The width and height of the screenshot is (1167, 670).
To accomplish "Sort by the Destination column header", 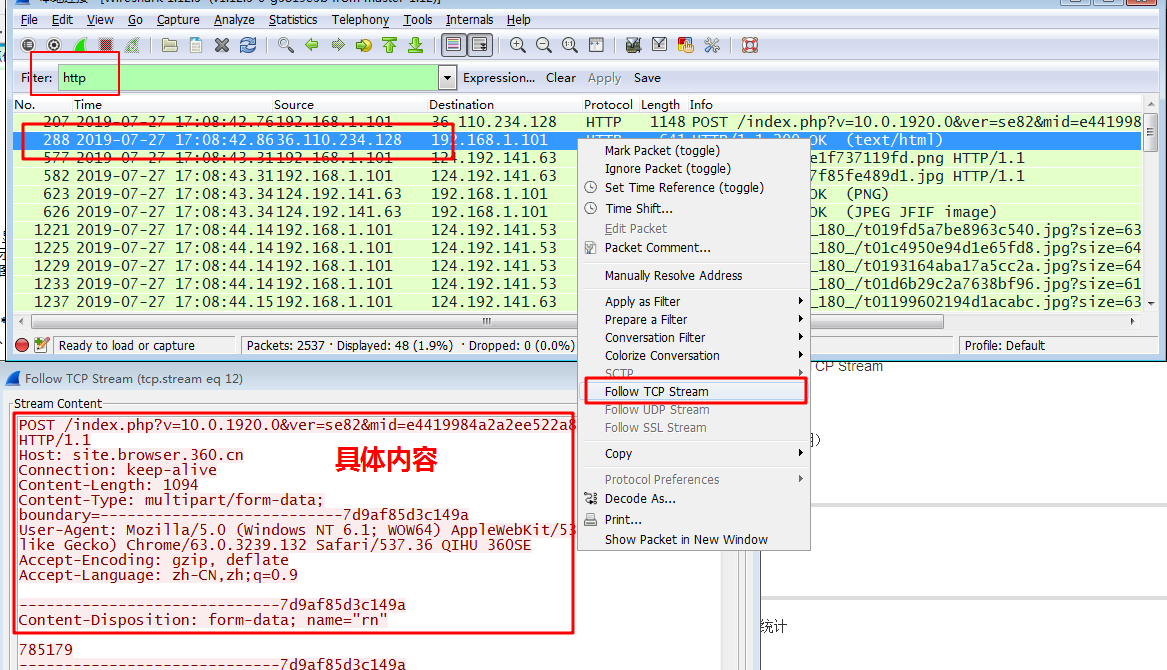I will click(x=461, y=105).
